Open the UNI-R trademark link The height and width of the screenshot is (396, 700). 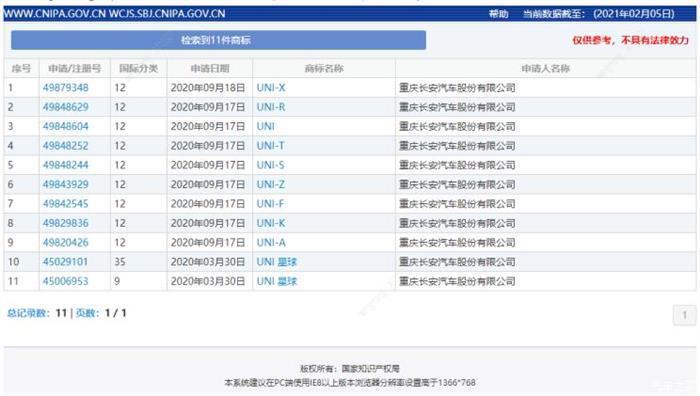pyautogui.click(x=271, y=107)
